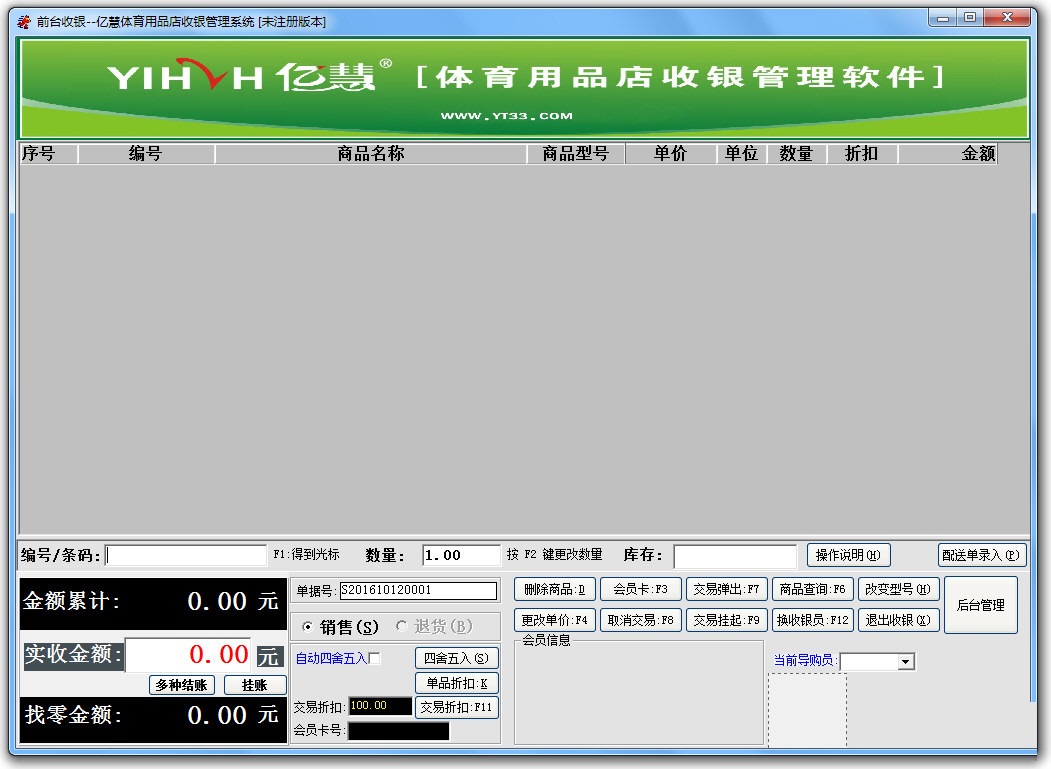The image size is (1051, 769).
Task: Suspend transaction using 交易挂起 F9
Action: 727,619
